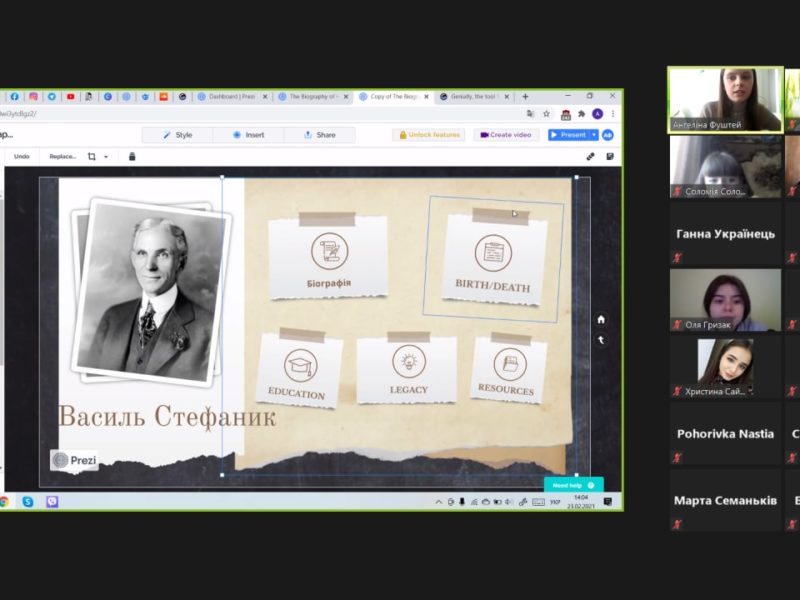Click the home view icon on canvas
The image size is (800, 600).
[601, 319]
